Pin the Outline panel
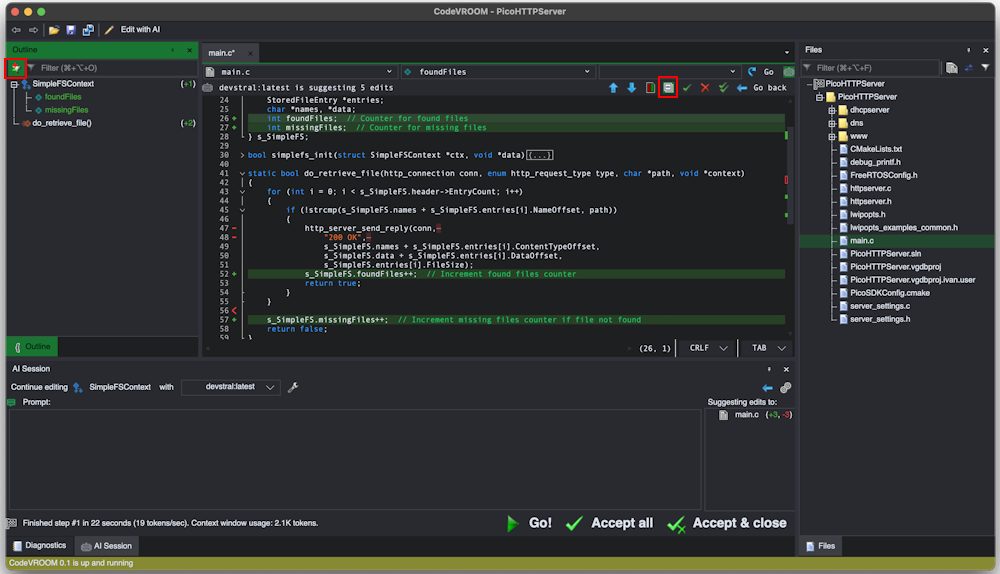The height and width of the screenshot is (574, 1000). pyautogui.click(x=173, y=50)
